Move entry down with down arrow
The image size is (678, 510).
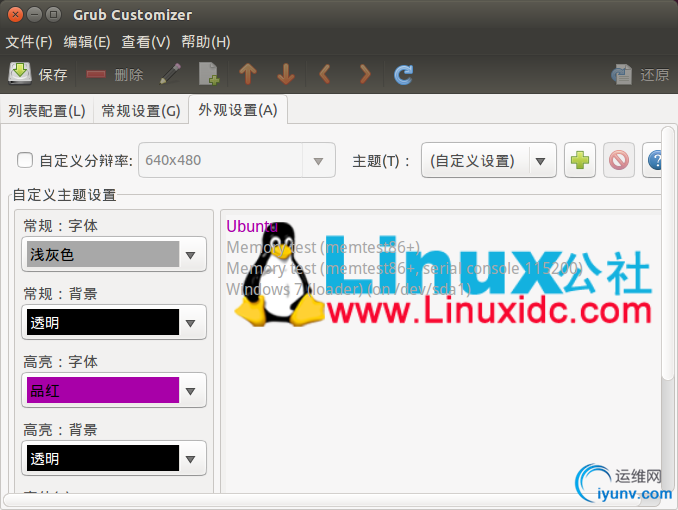(286, 74)
